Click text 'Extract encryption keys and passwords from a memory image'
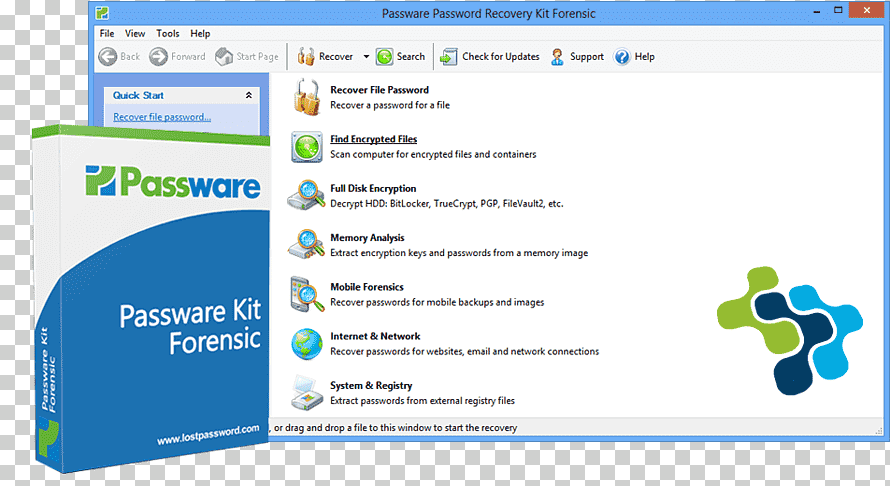The image size is (890, 486). click(459, 253)
